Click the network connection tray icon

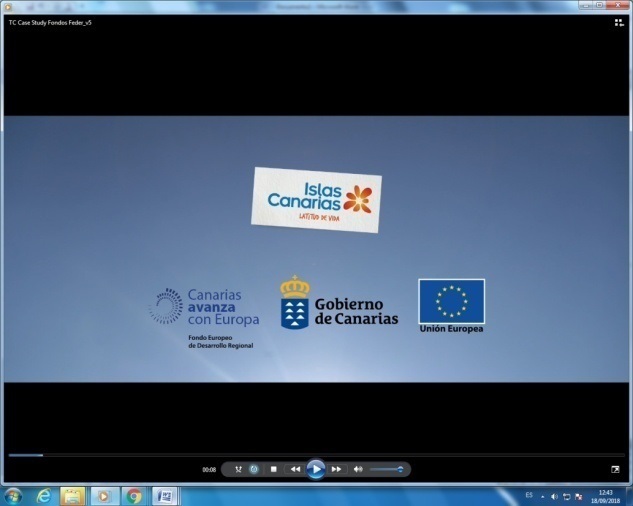coord(566,497)
